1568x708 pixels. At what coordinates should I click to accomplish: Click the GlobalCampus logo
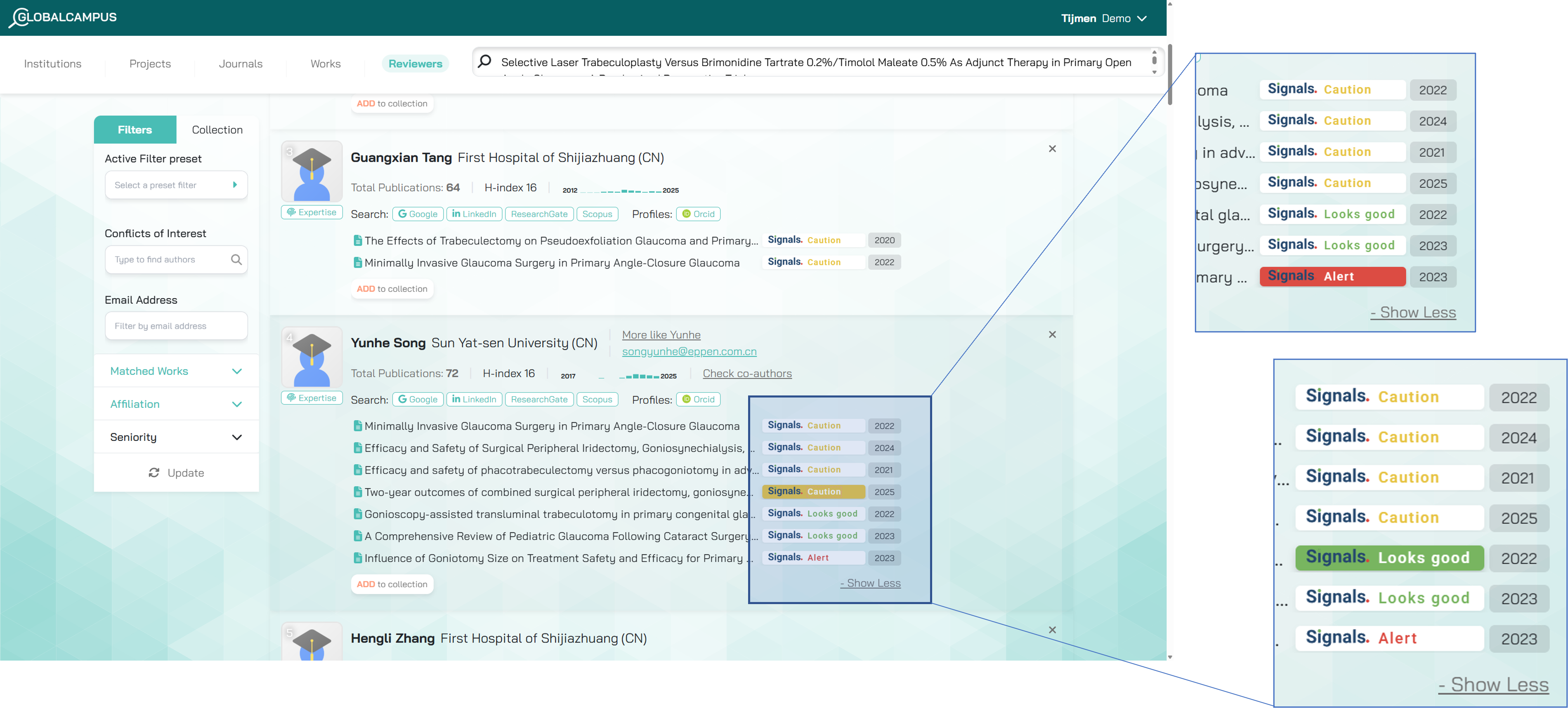point(63,17)
